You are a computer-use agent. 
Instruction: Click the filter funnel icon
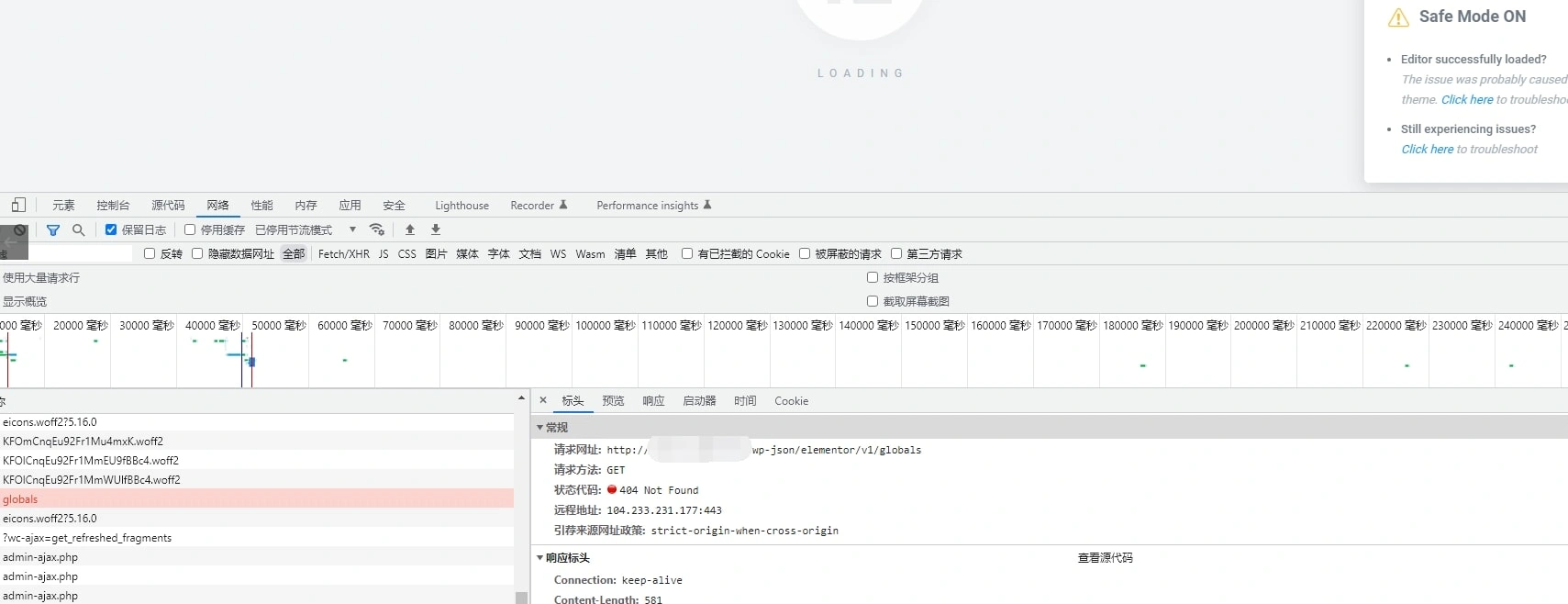(x=53, y=230)
